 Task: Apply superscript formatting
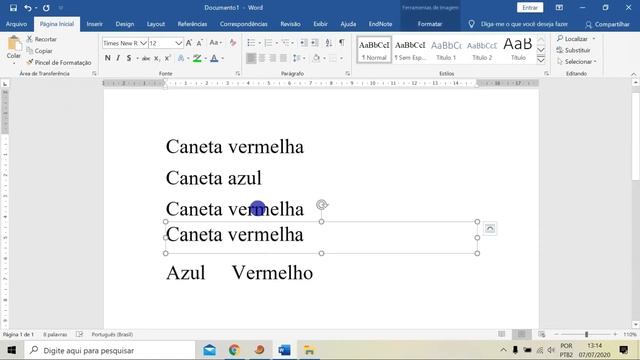click(x=167, y=58)
